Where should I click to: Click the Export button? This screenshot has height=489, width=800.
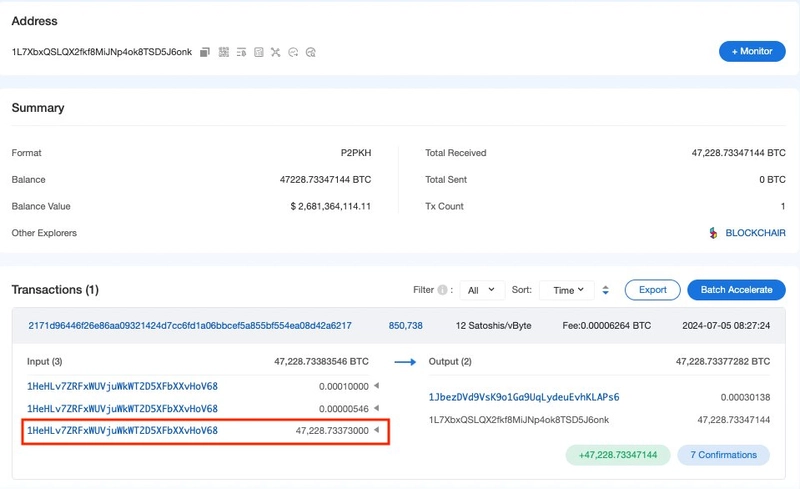652,290
